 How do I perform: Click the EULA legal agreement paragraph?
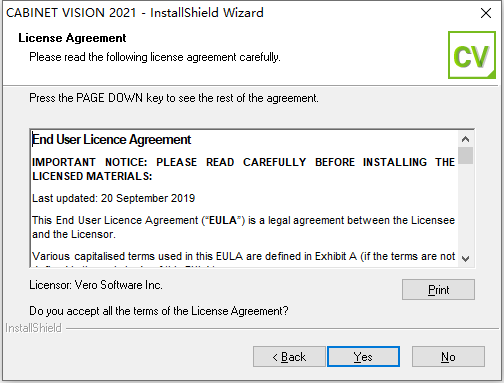243,227
